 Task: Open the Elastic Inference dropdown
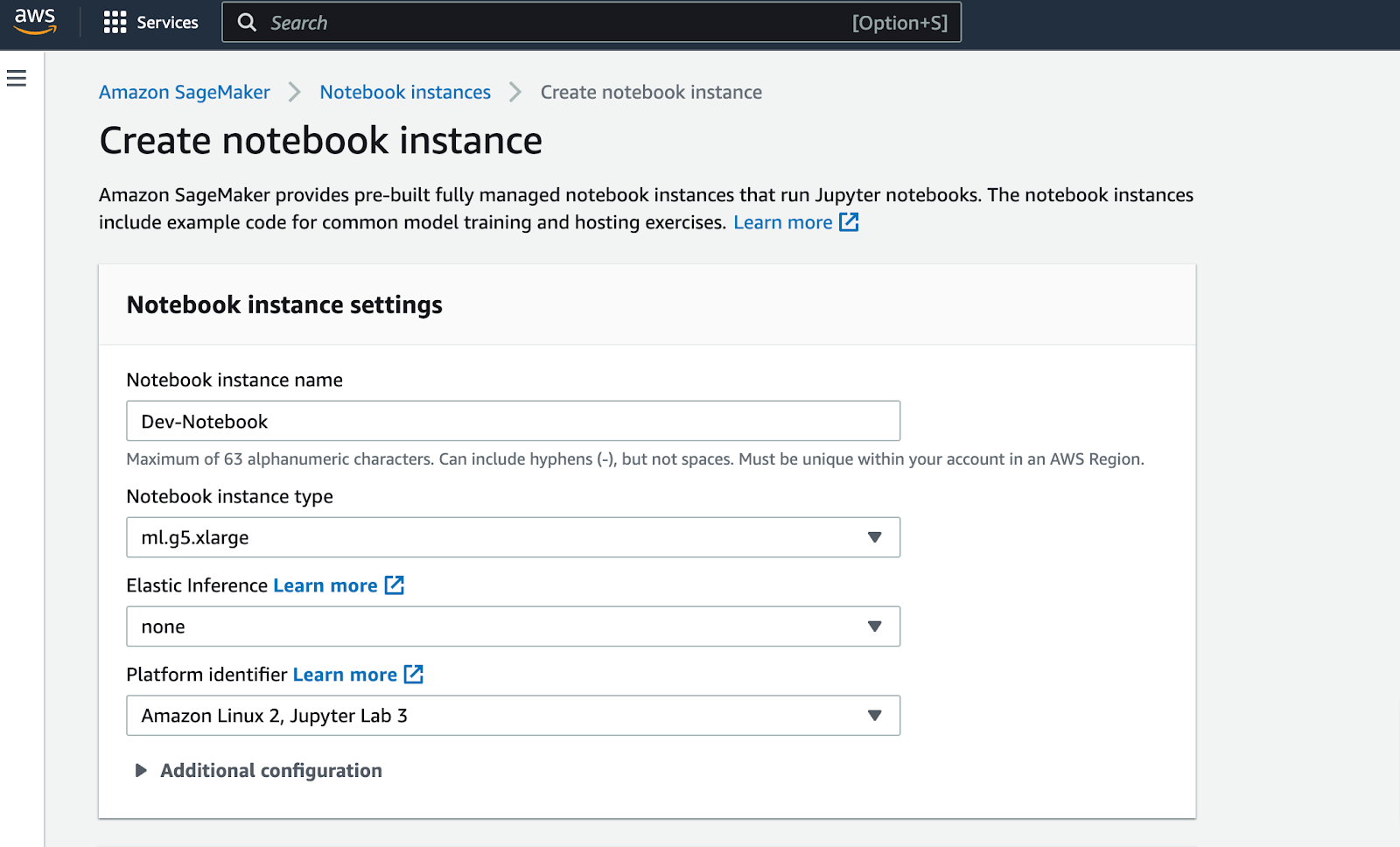click(513, 626)
